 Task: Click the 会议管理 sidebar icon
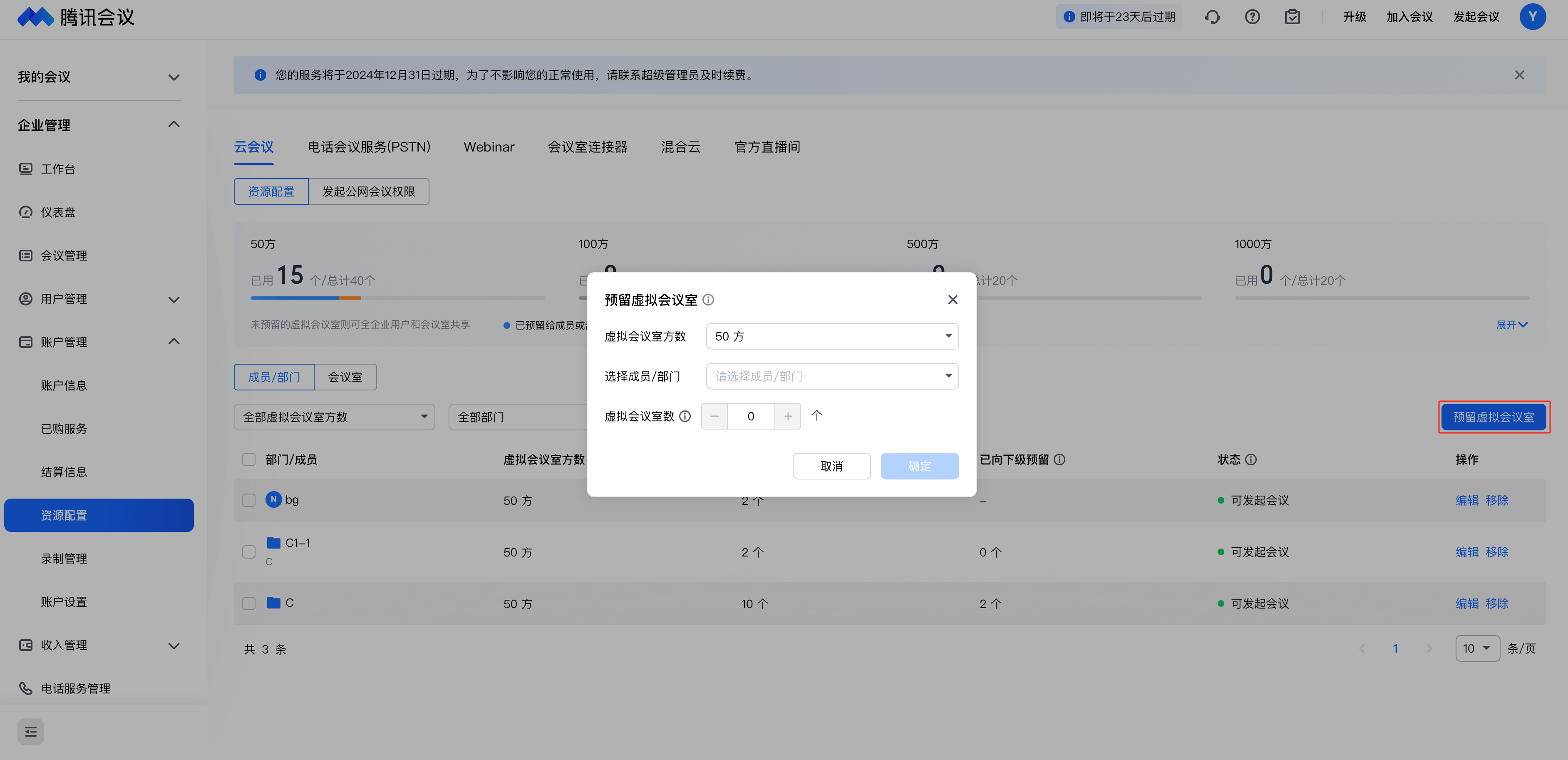(25, 255)
